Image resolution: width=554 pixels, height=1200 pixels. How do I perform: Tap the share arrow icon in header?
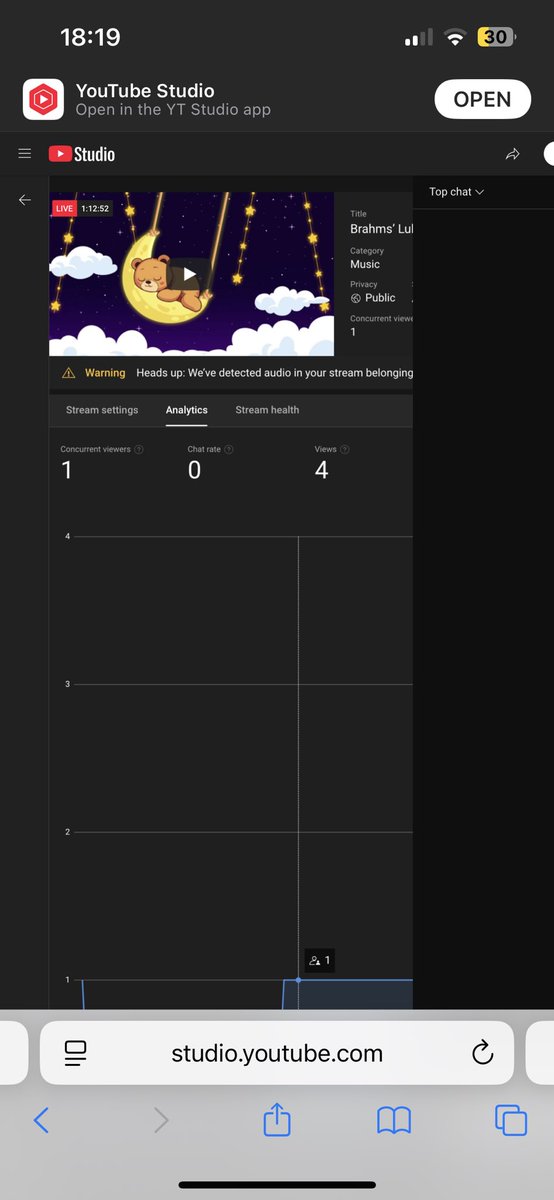(513, 154)
